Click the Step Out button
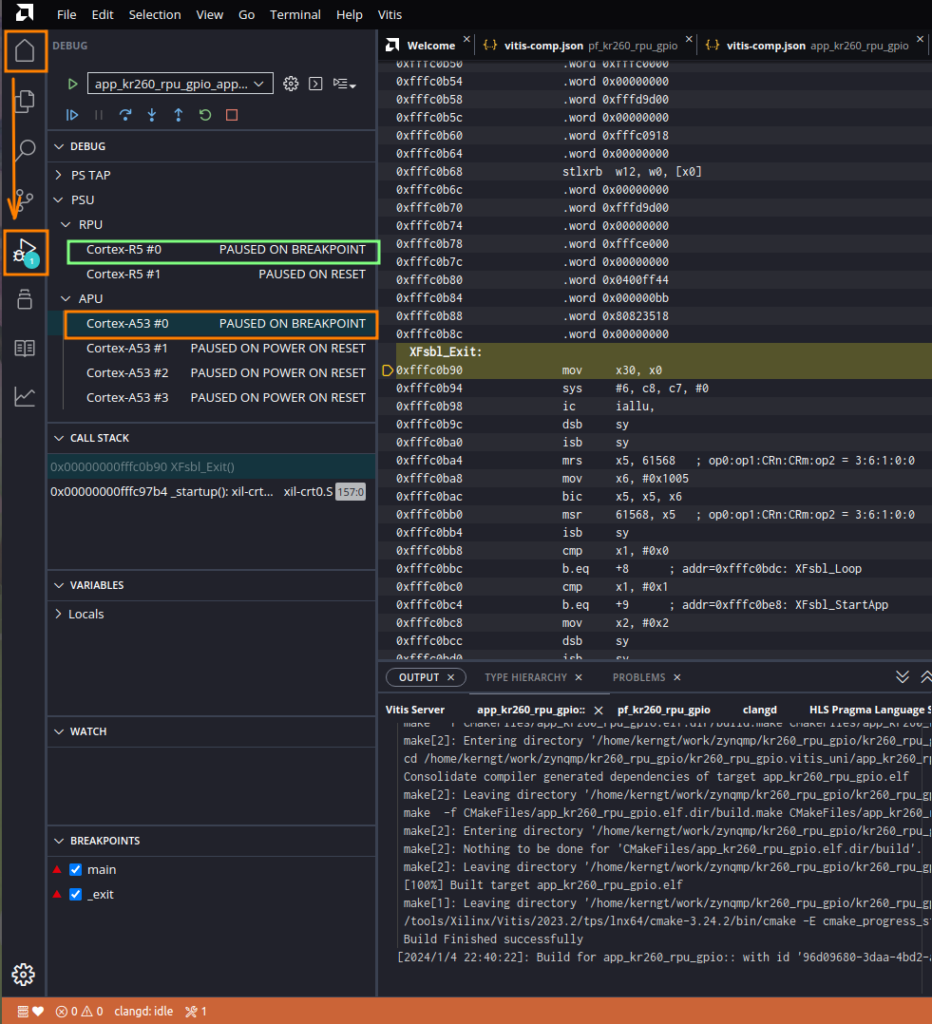 178,115
